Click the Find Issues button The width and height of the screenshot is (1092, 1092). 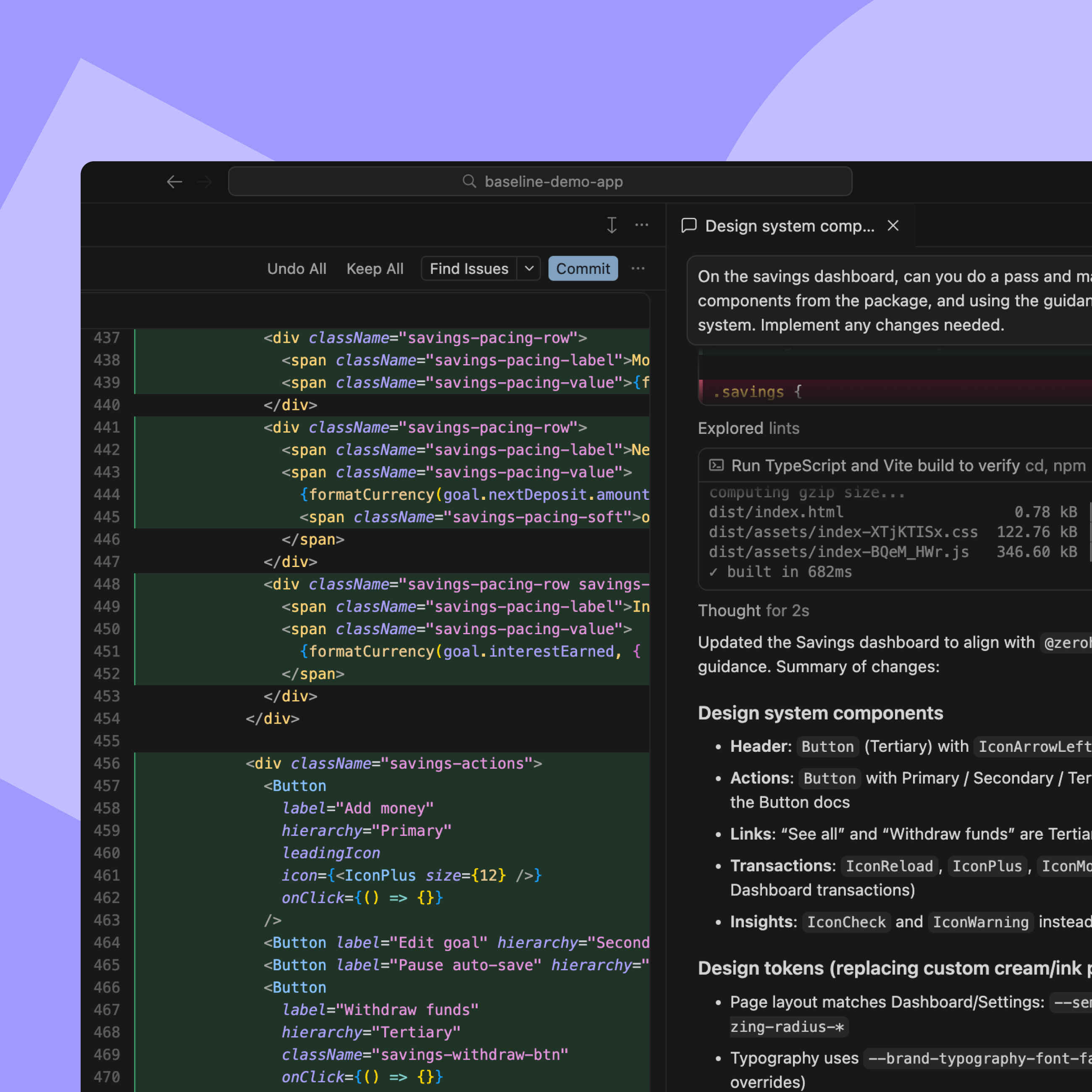click(x=469, y=268)
